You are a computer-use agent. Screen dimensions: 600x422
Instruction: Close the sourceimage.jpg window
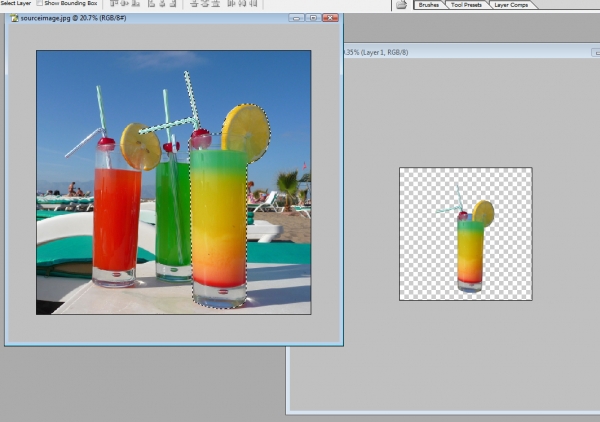(330, 18)
